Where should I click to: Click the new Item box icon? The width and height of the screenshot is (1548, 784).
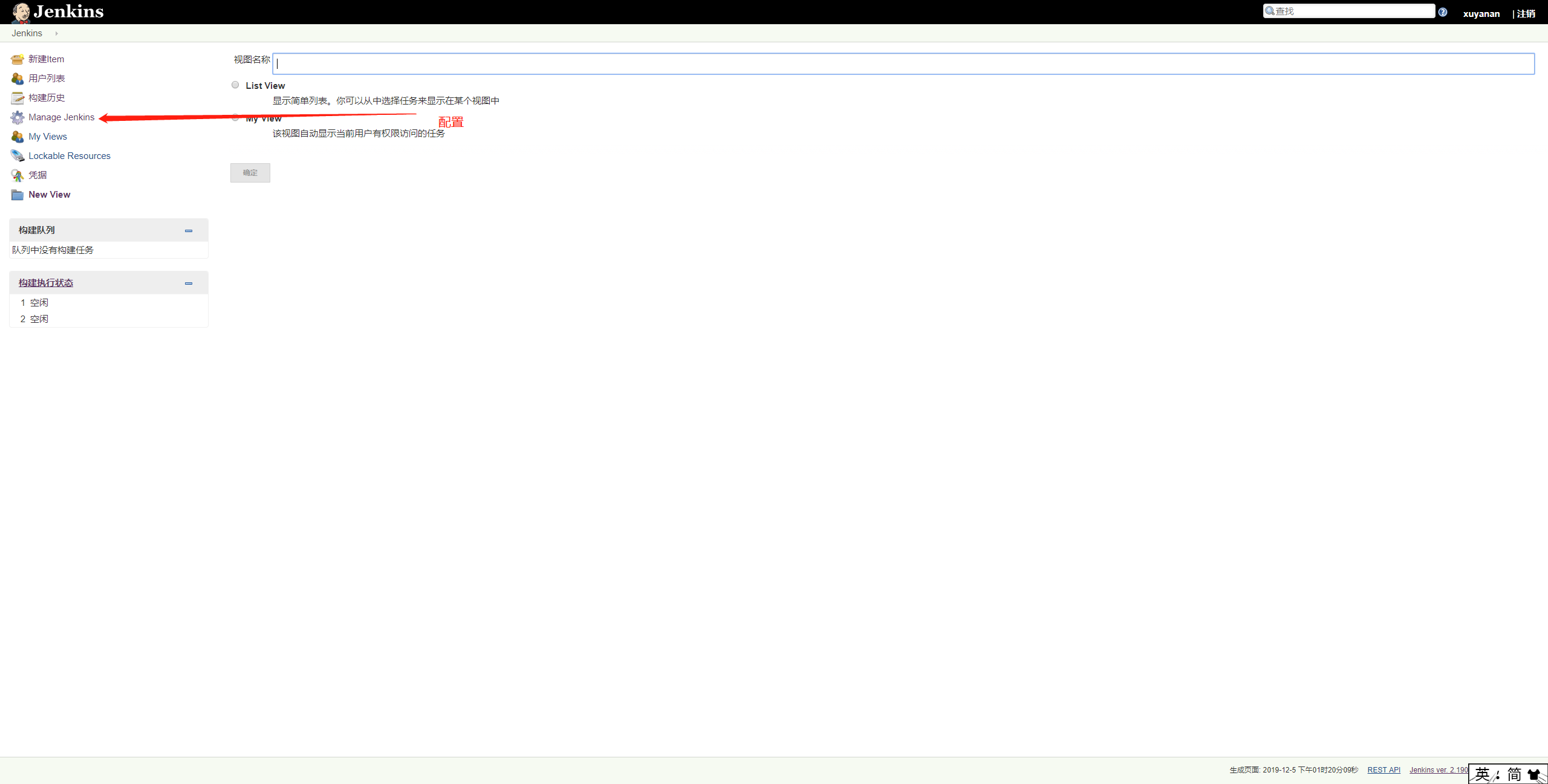pyautogui.click(x=17, y=59)
